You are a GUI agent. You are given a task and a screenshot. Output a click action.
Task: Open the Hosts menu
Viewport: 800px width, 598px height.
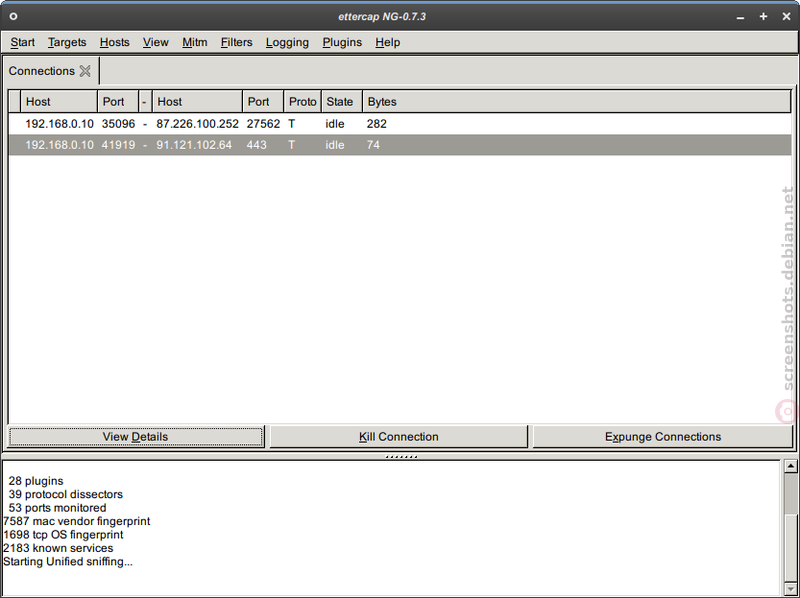click(114, 42)
